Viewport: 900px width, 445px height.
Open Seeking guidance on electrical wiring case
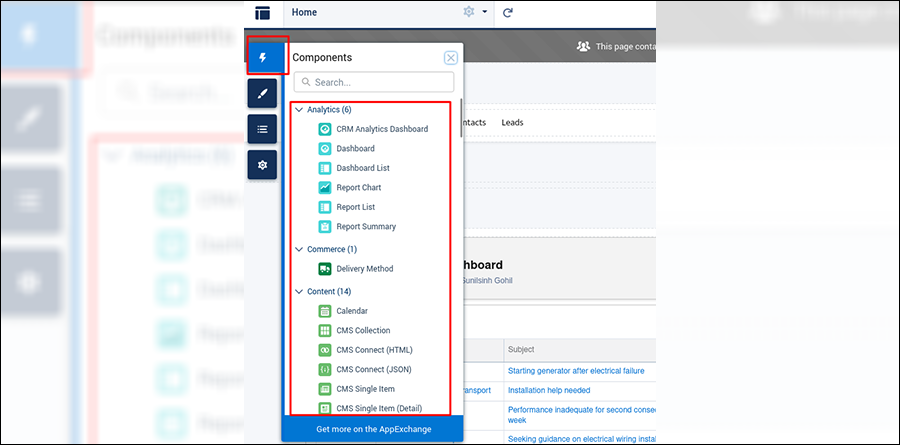coord(581,439)
